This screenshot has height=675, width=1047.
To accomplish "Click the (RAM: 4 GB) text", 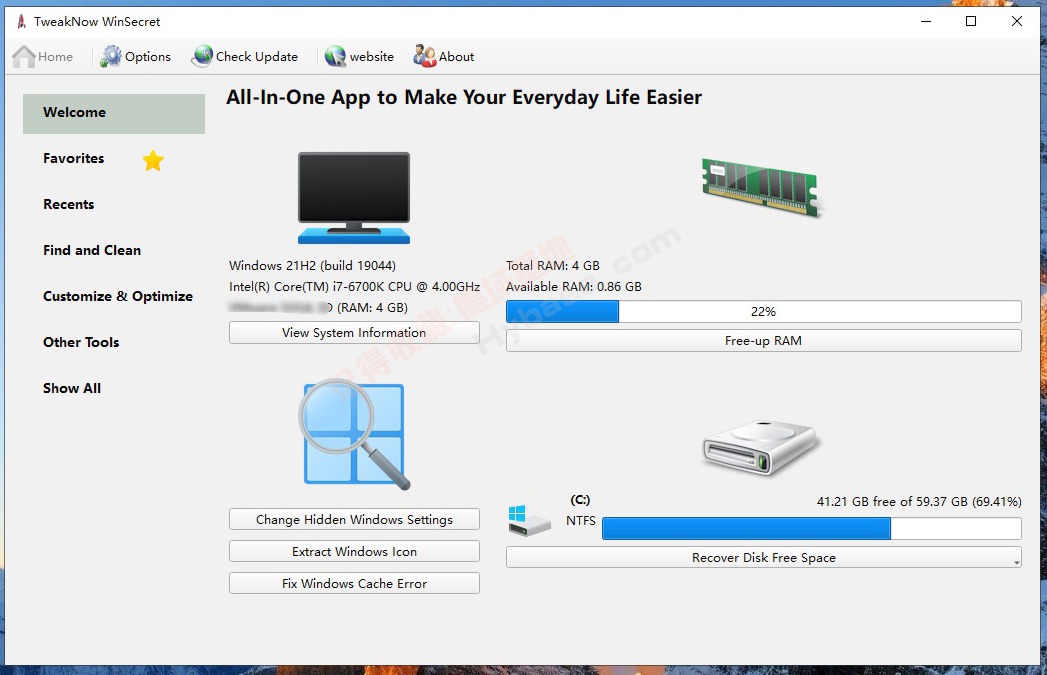I will [x=372, y=308].
